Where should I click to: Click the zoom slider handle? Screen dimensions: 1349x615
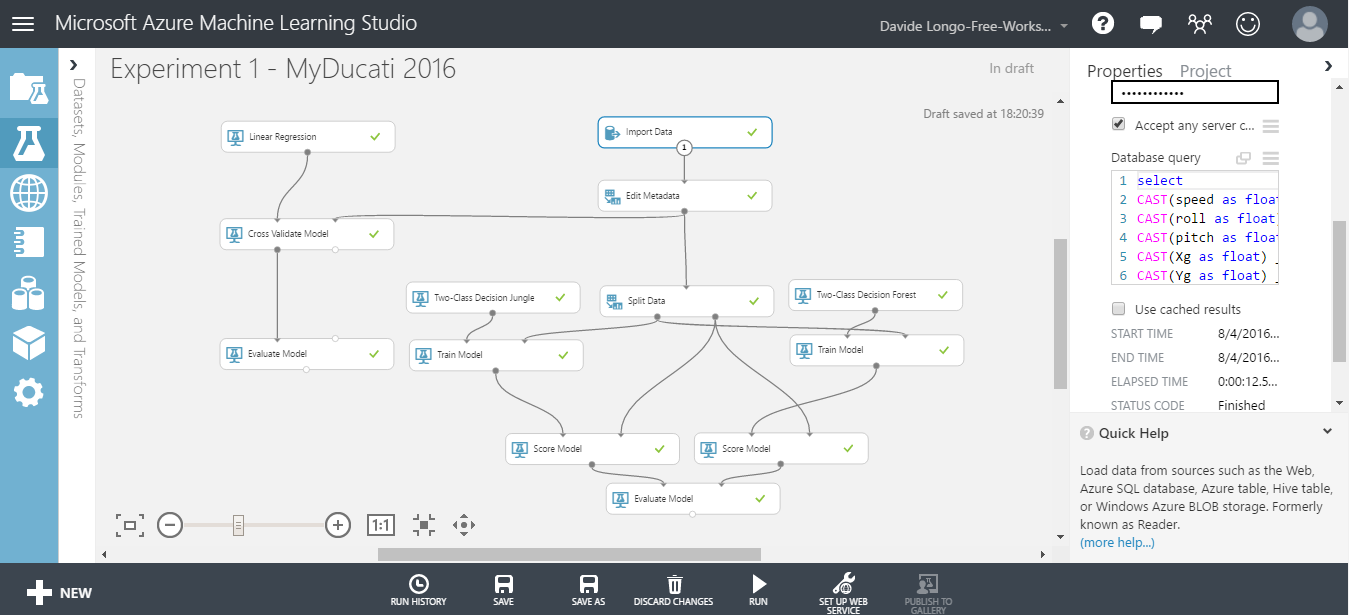(238, 524)
